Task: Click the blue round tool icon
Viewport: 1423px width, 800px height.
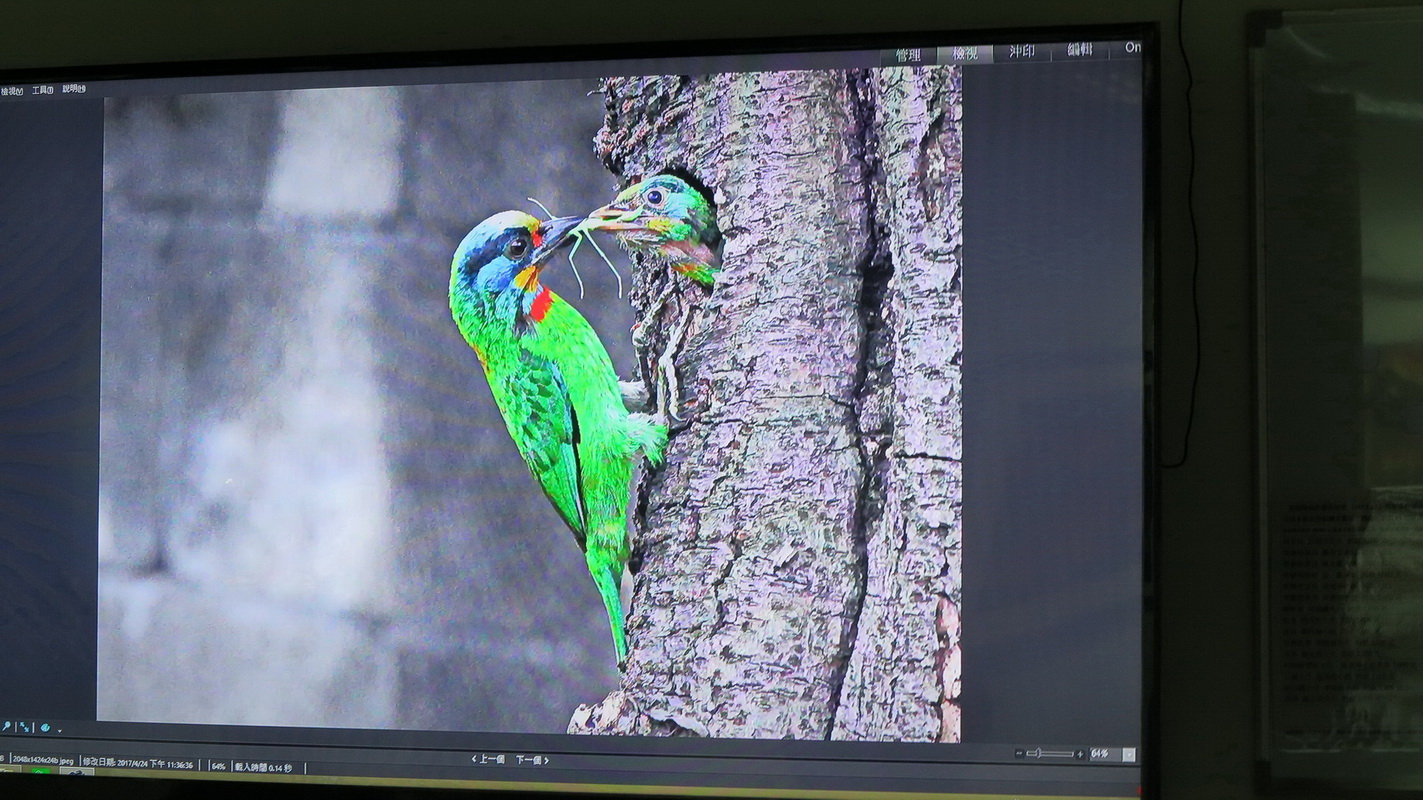Action: click(x=45, y=727)
